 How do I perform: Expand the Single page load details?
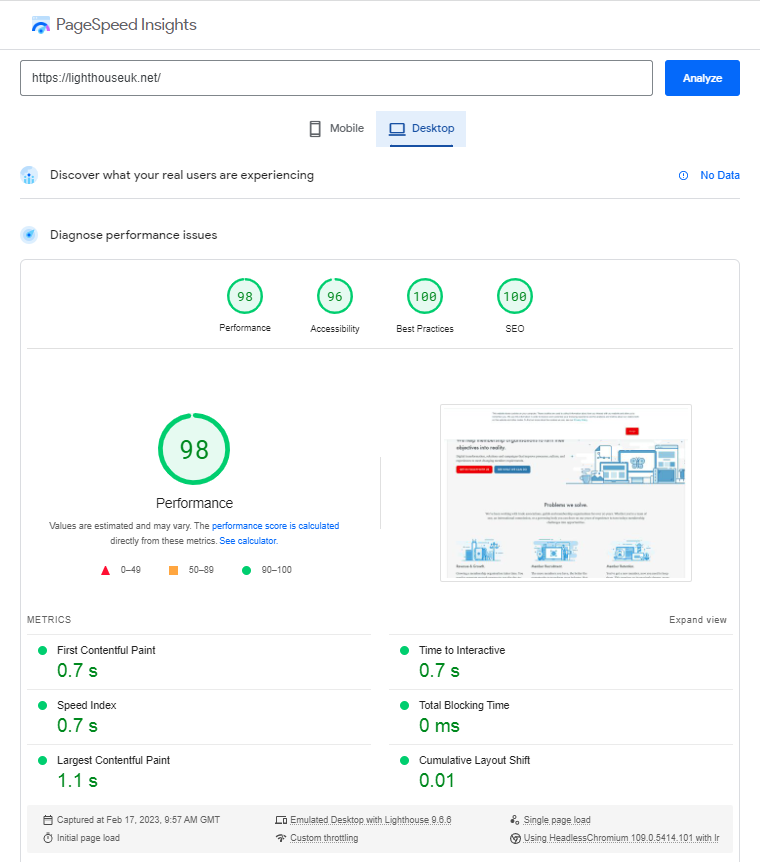[557, 820]
